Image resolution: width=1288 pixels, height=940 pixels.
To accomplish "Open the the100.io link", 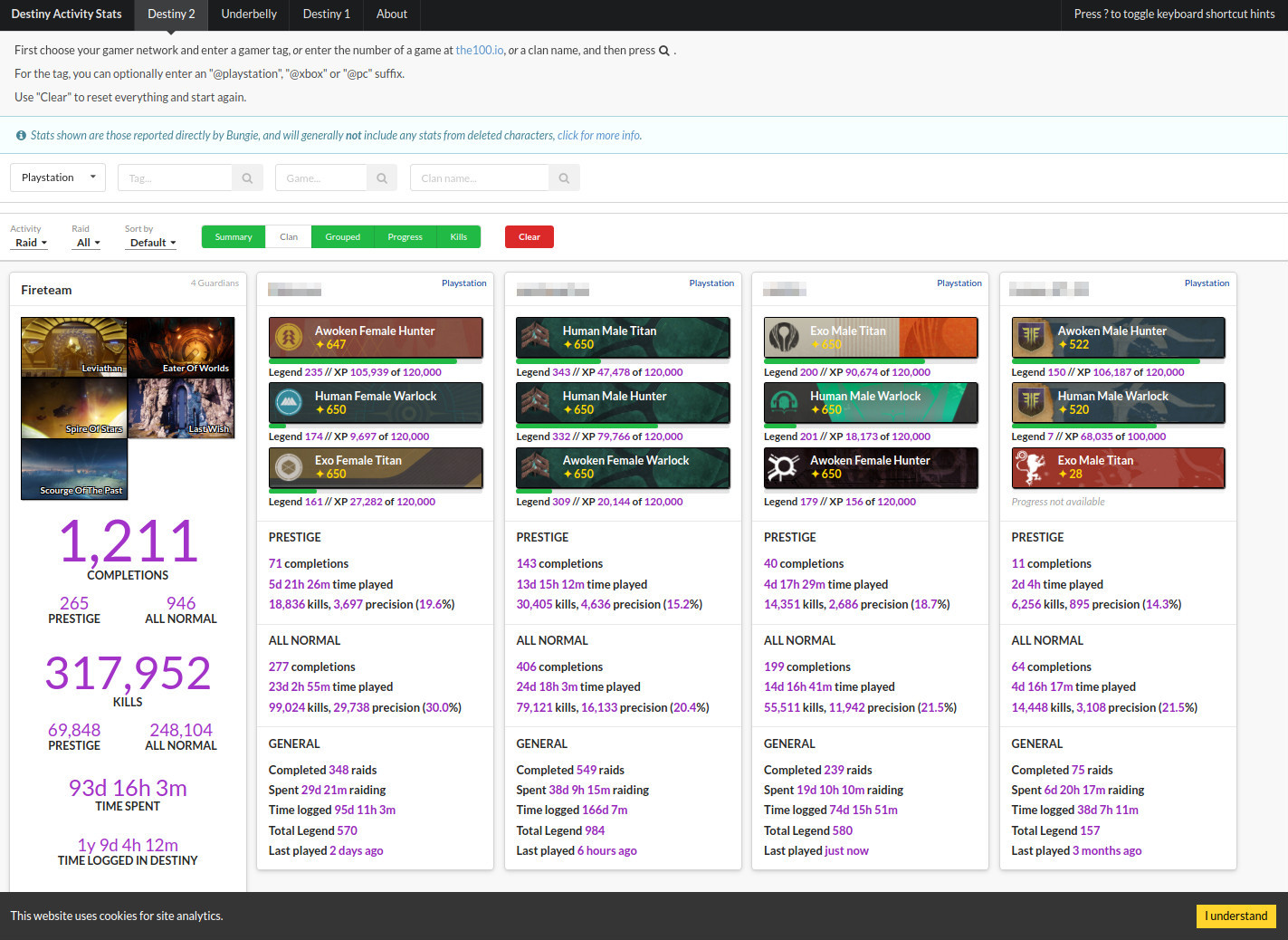I will (x=480, y=51).
